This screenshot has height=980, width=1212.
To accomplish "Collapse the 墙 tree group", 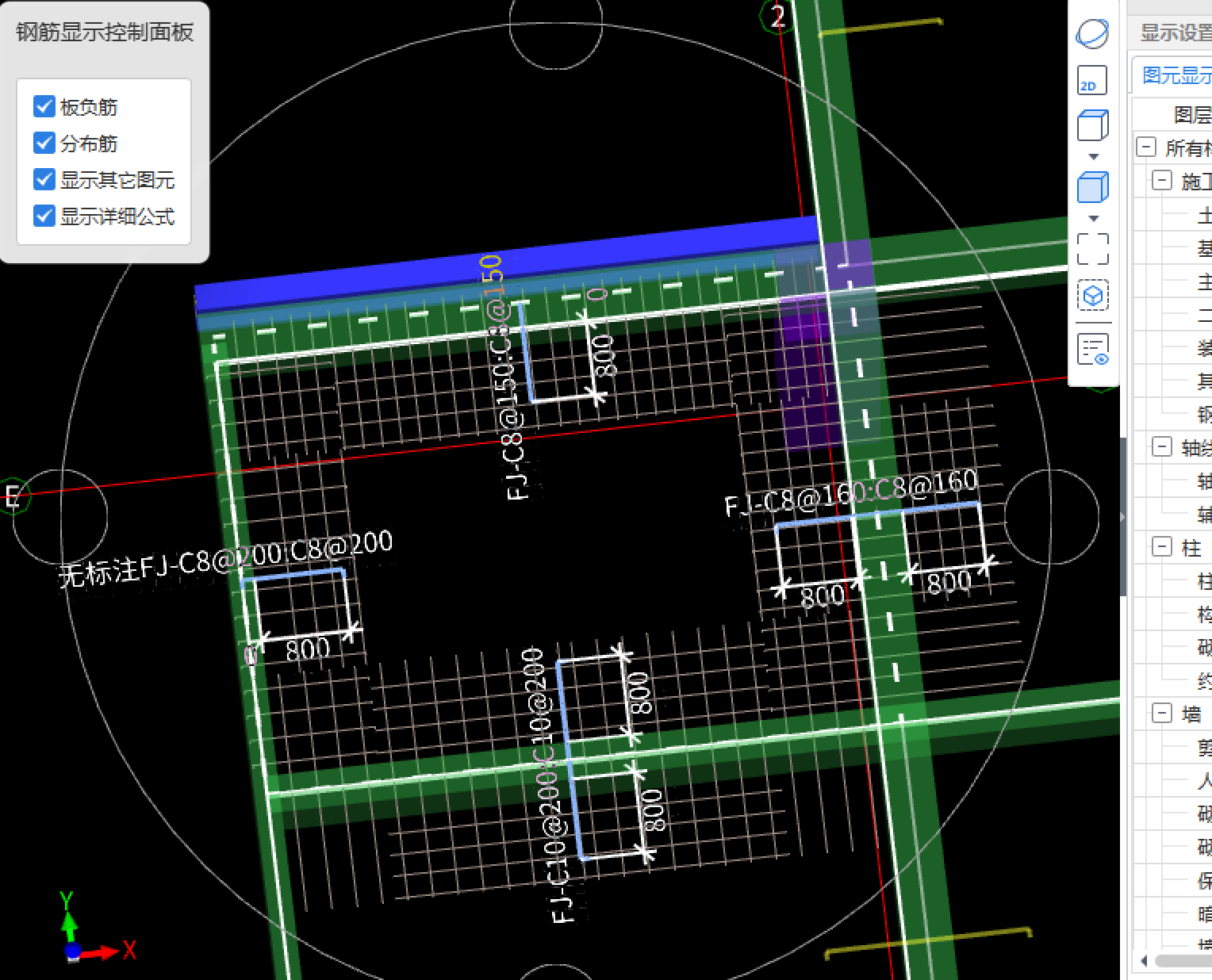I will click(1161, 713).
